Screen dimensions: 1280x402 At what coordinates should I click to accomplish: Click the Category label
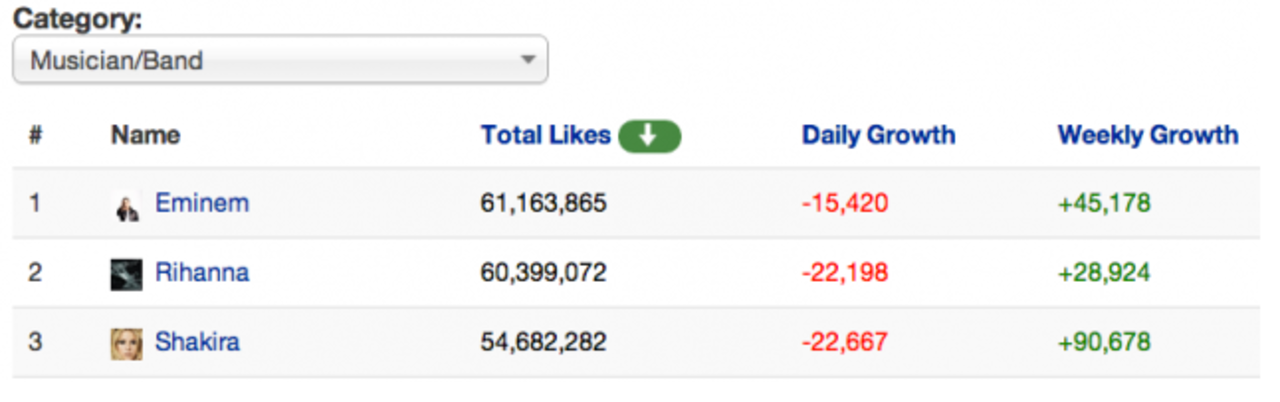coord(78,18)
